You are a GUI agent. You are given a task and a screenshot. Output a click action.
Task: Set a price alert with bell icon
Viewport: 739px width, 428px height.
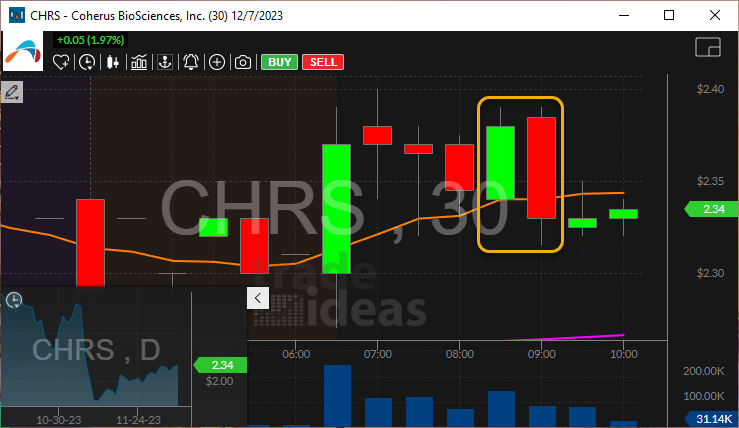(191, 62)
